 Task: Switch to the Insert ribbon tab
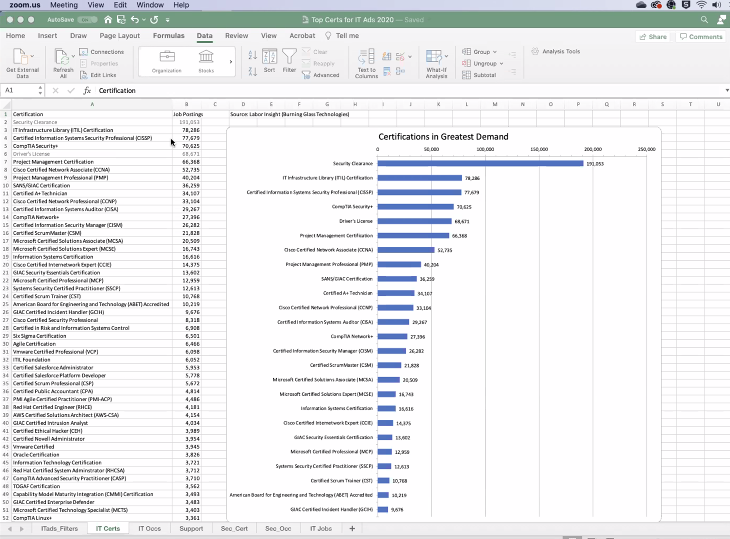pyautogui.click(x=47, y=35)
